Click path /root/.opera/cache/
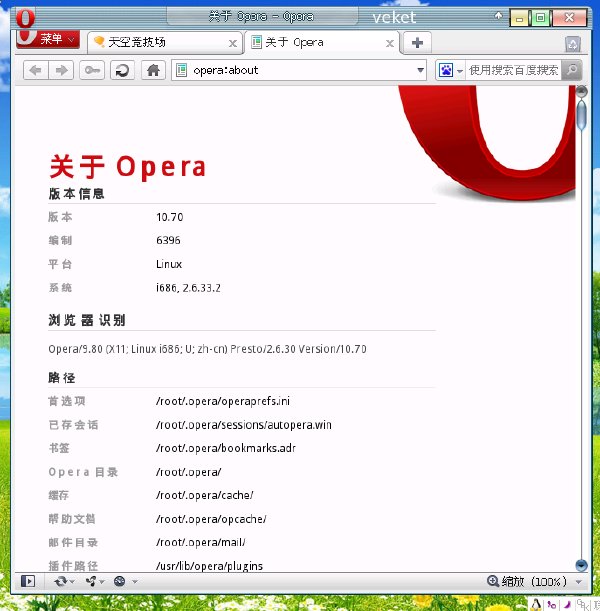This screenshot has width=600, height=611. pos(205,495)
